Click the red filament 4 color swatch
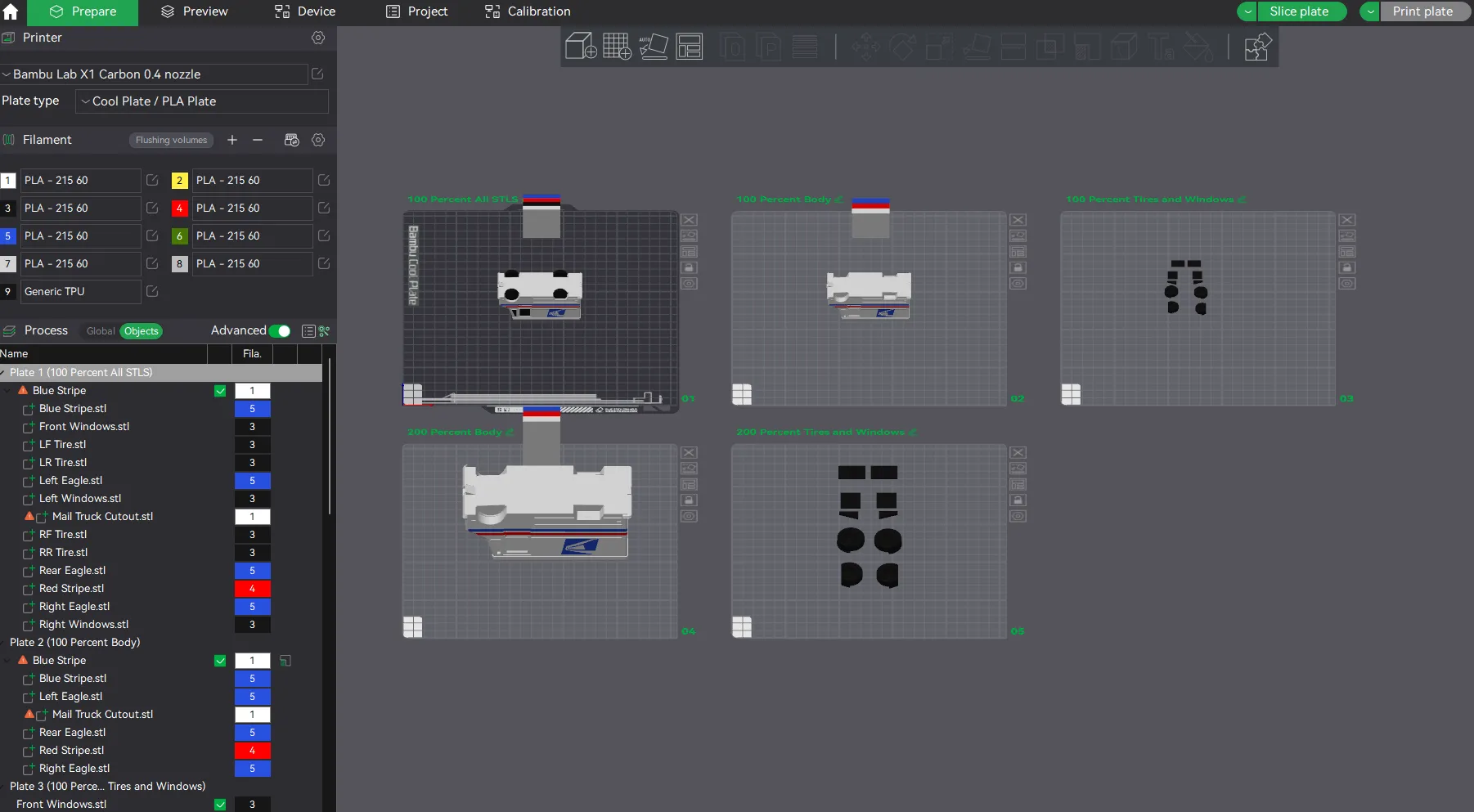Screen dimensions: 1474x812 [x=179, y=209]
